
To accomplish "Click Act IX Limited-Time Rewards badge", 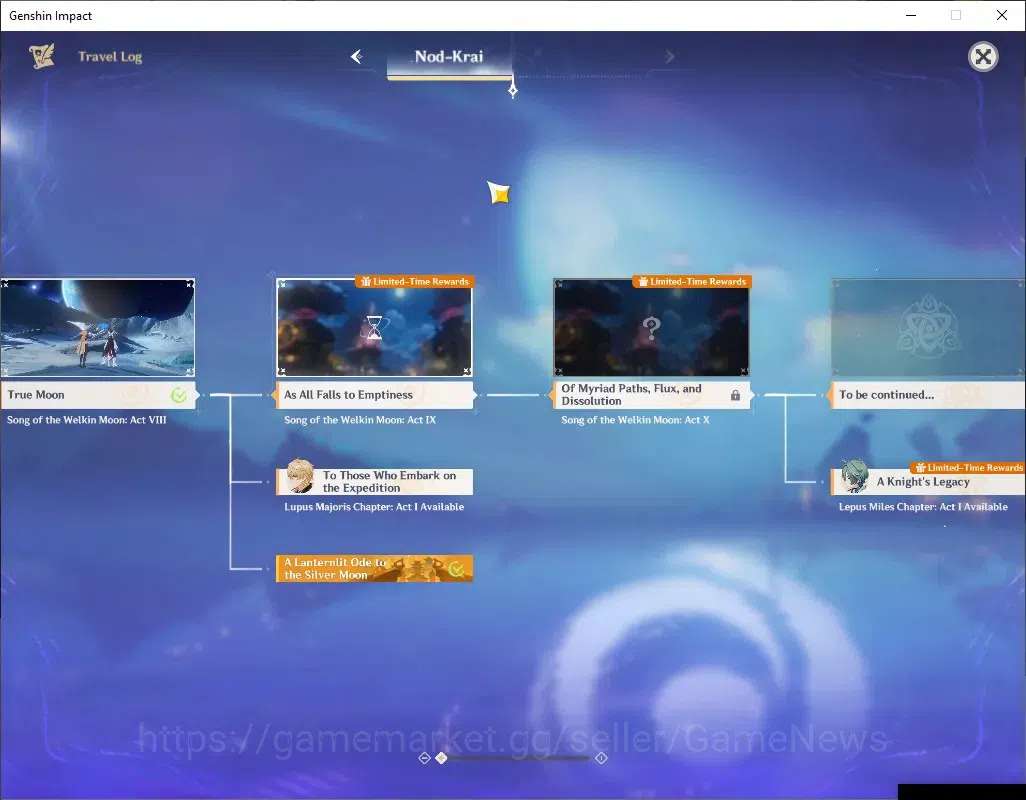I will pos(415,281).
